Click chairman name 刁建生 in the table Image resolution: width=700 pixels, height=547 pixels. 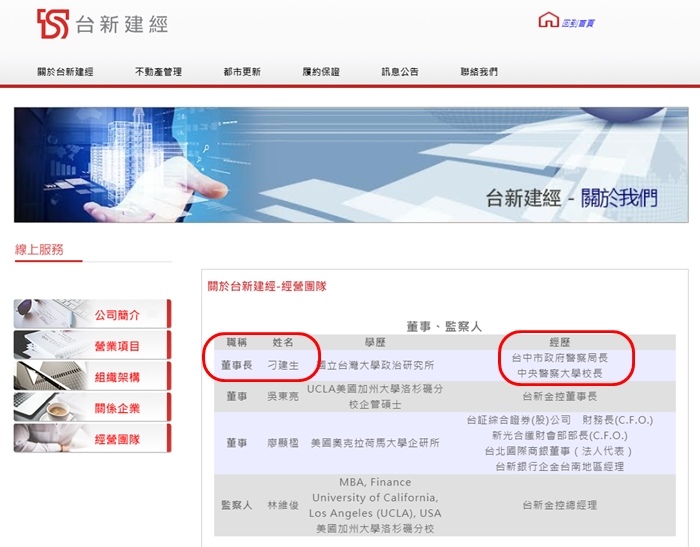(x=283, y=365)
